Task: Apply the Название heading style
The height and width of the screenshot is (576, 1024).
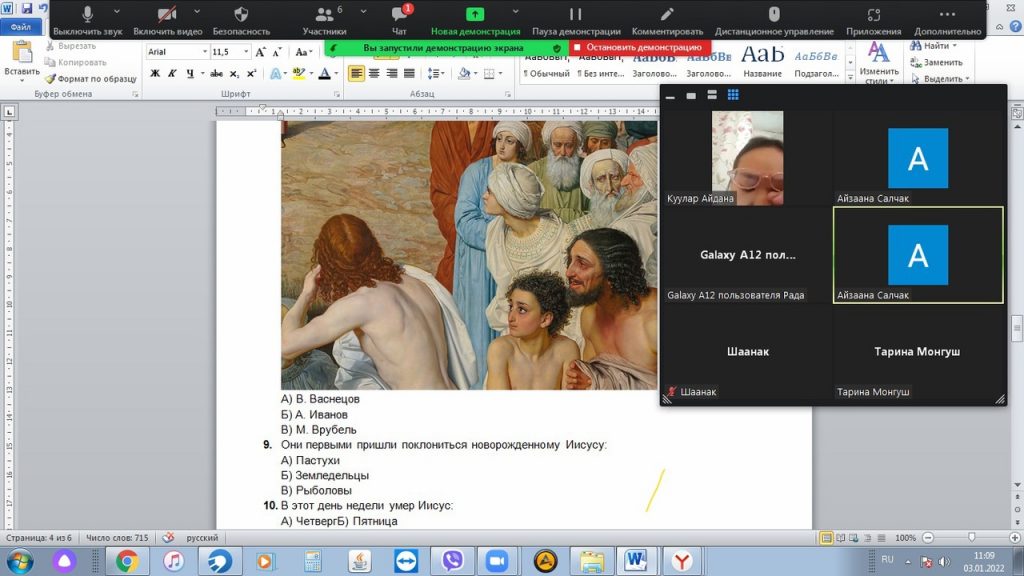Action: (x=763, y=60)
